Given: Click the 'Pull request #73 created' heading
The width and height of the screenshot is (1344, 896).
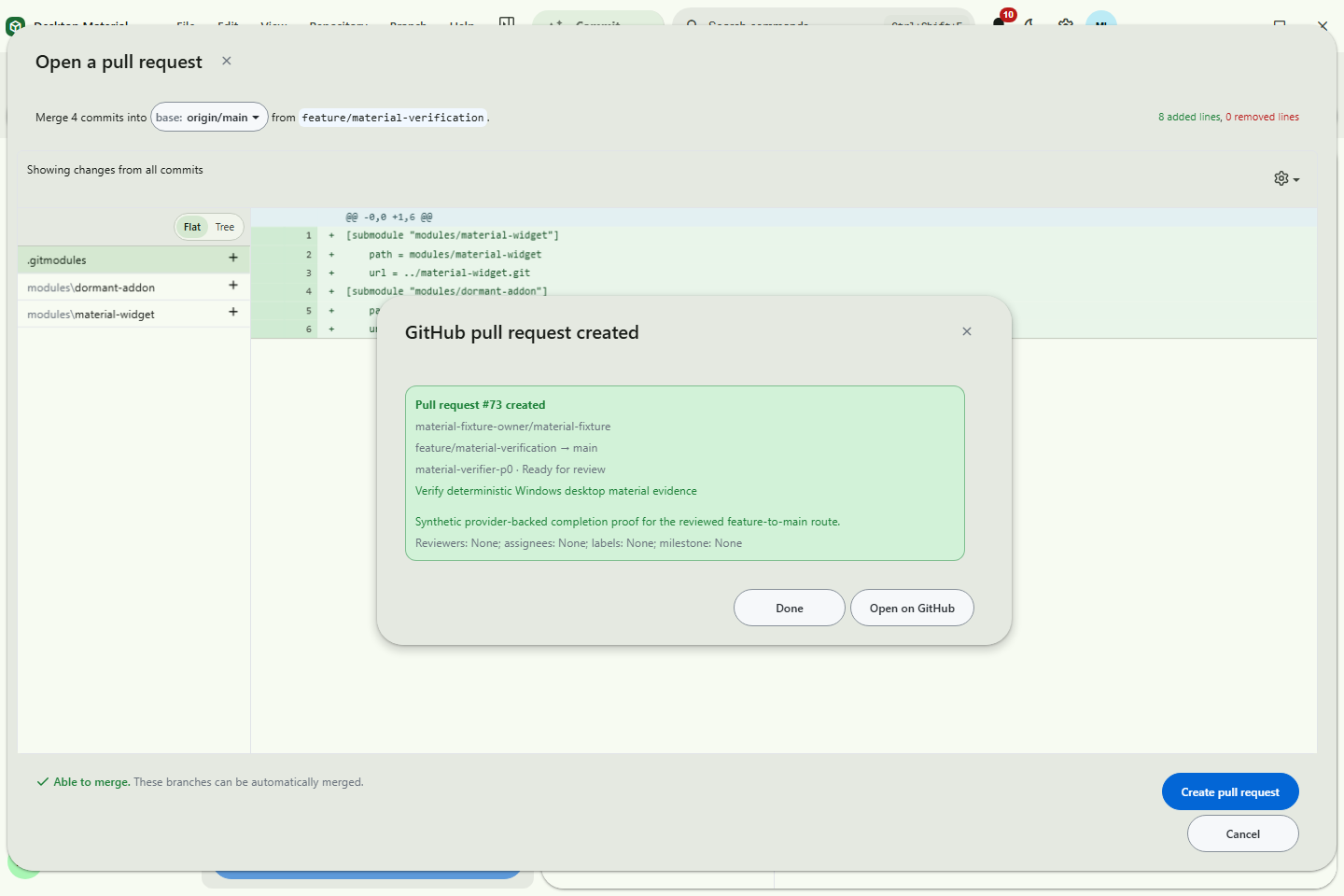Looking at the screenshot, I should (480, 405).
